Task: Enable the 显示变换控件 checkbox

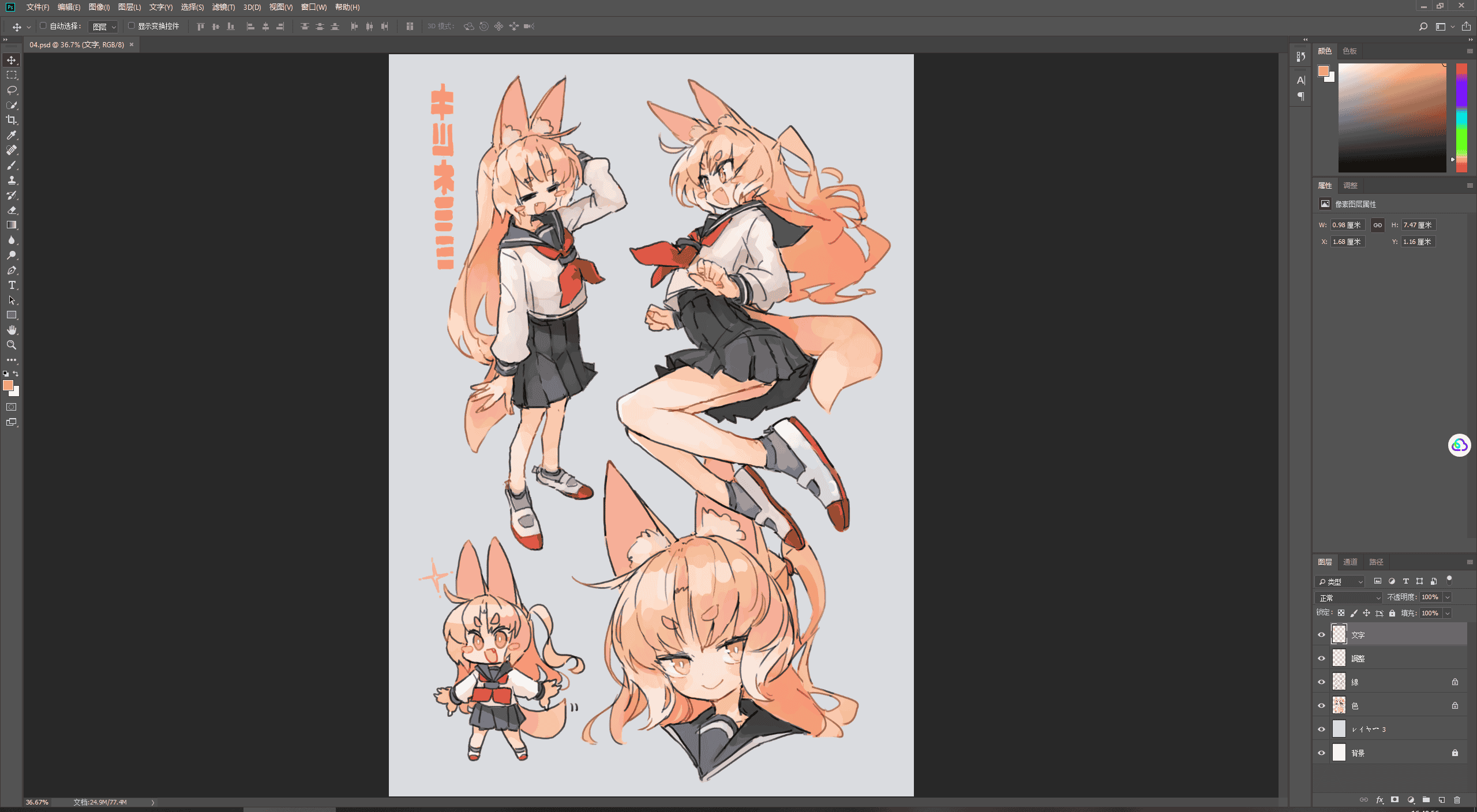Action: point(132,26)
